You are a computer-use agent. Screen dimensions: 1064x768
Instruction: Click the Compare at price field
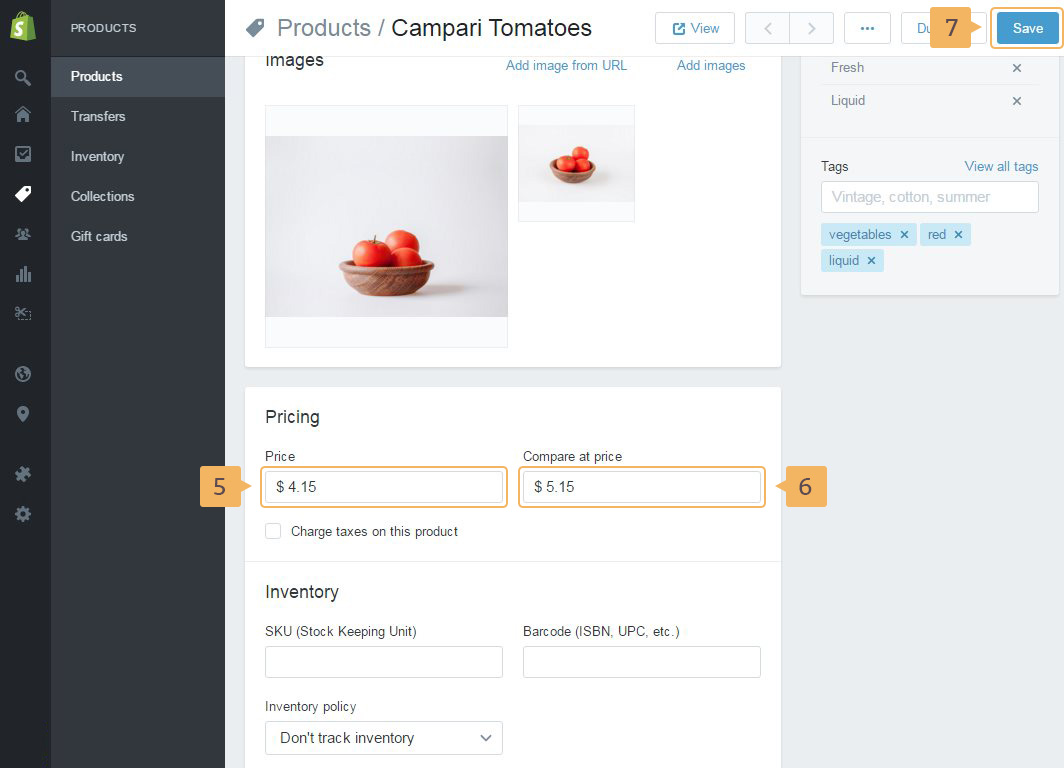(642, 487)
